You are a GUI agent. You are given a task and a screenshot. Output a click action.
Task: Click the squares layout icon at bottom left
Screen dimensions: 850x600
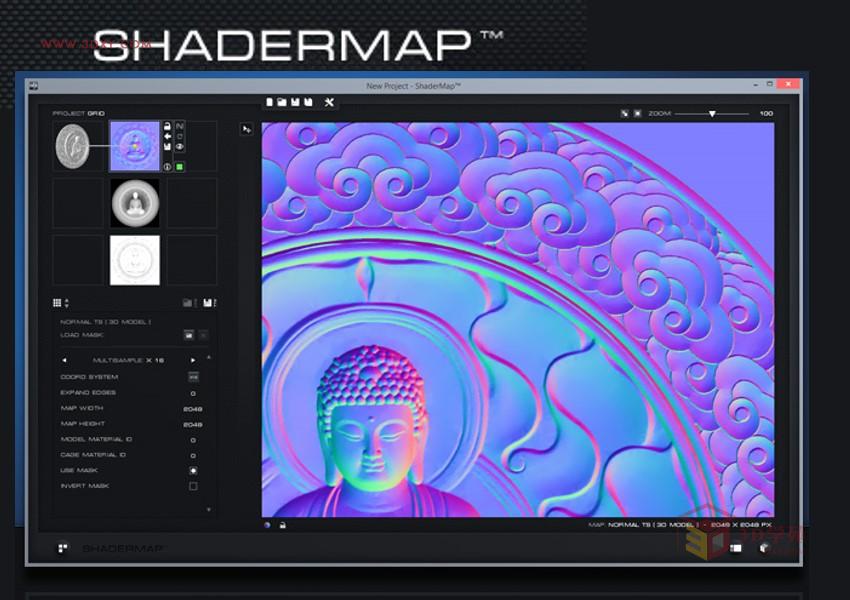(x=63, y=549)
